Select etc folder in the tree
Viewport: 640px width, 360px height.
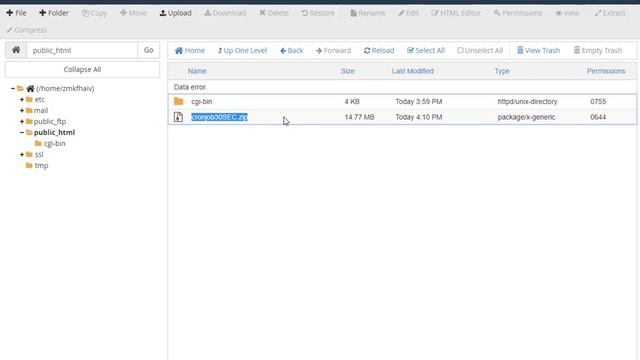click(40, 100)
